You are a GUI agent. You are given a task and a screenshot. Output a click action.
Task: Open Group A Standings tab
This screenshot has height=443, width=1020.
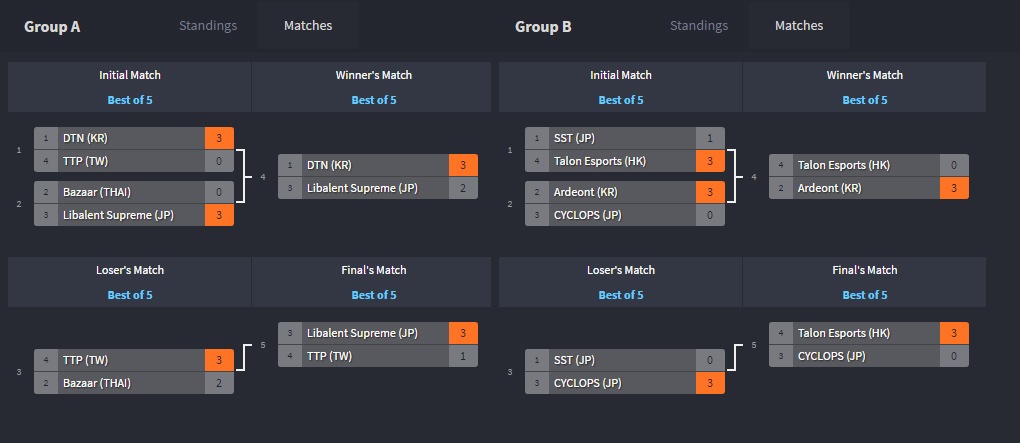click(x=208, y=26)
